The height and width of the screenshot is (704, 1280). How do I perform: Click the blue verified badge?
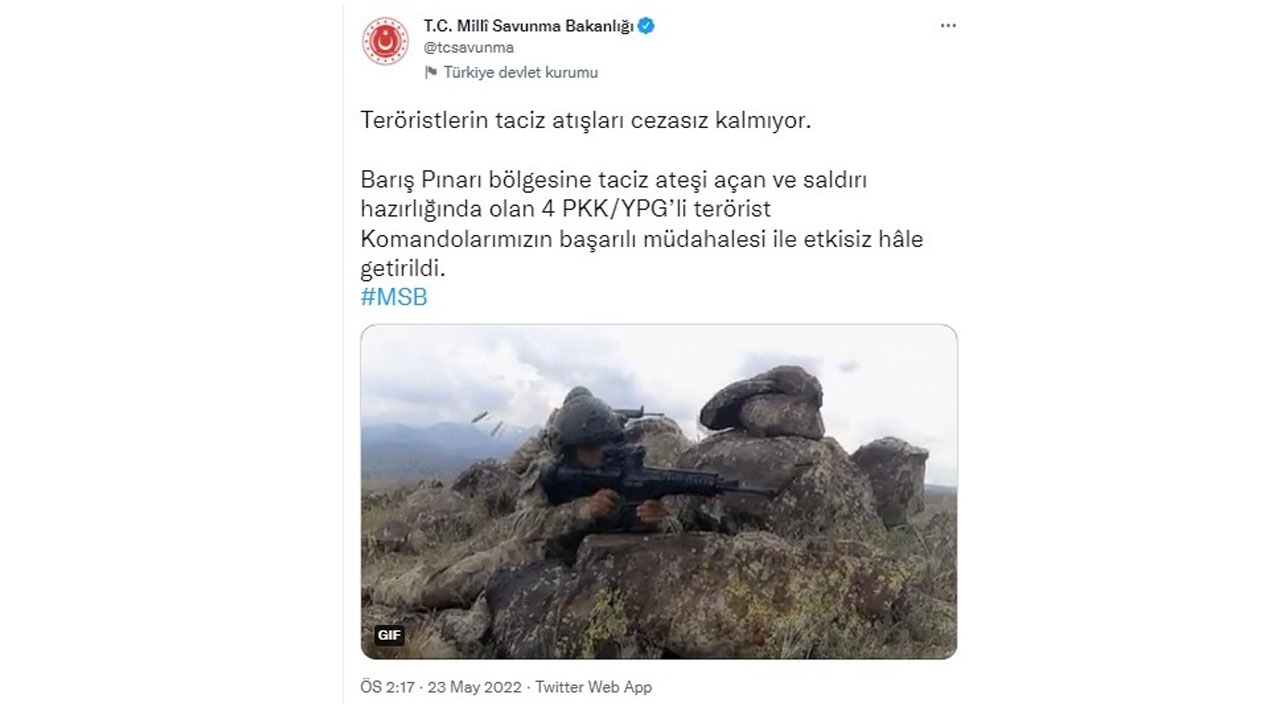click(x=648, y=26)
